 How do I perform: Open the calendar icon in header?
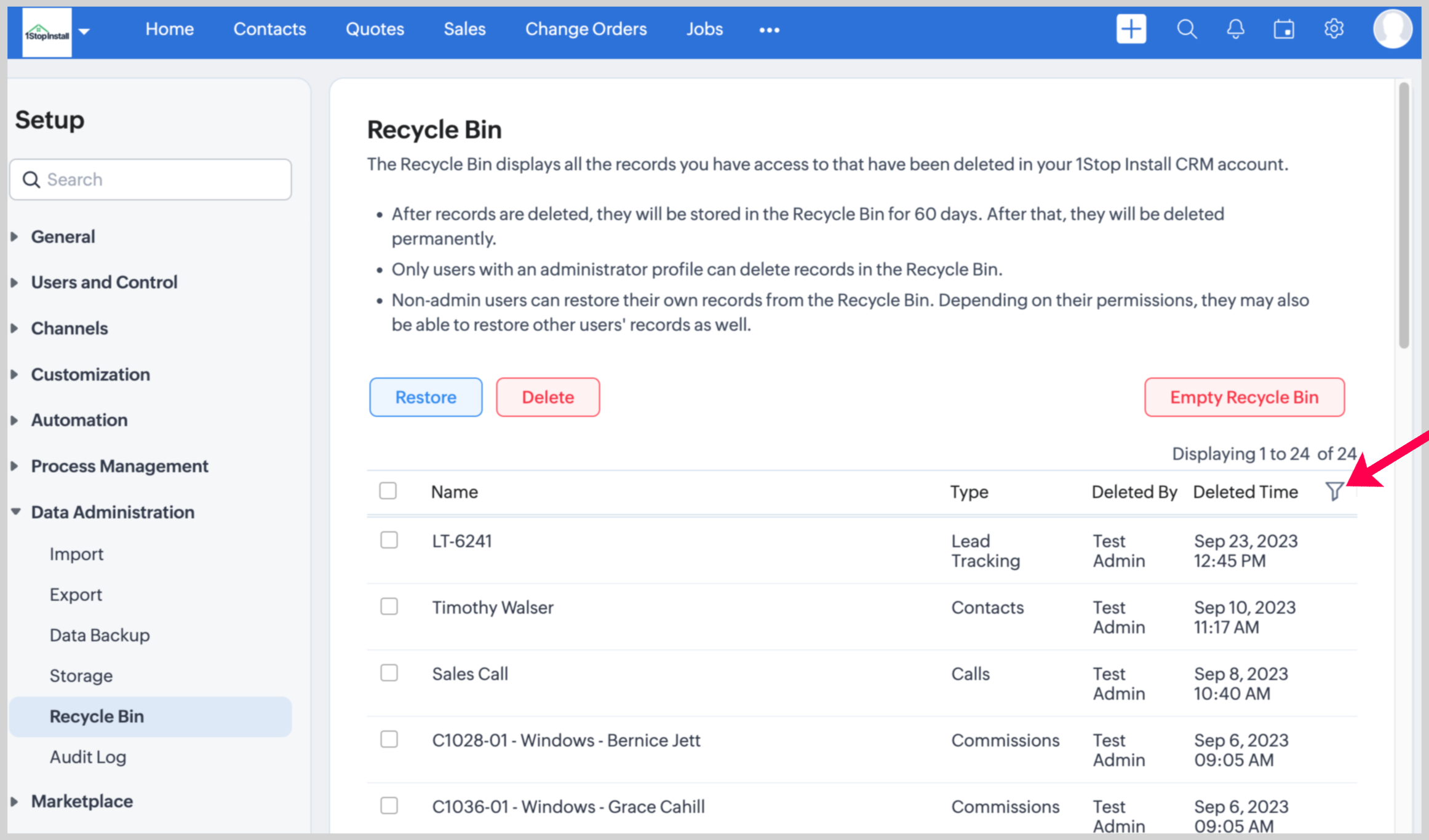[1284, 29]
